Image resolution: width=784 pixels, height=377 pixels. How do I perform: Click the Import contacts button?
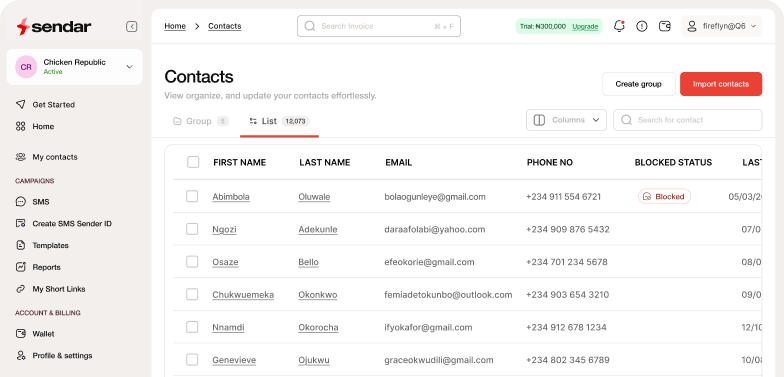point(721,84)
